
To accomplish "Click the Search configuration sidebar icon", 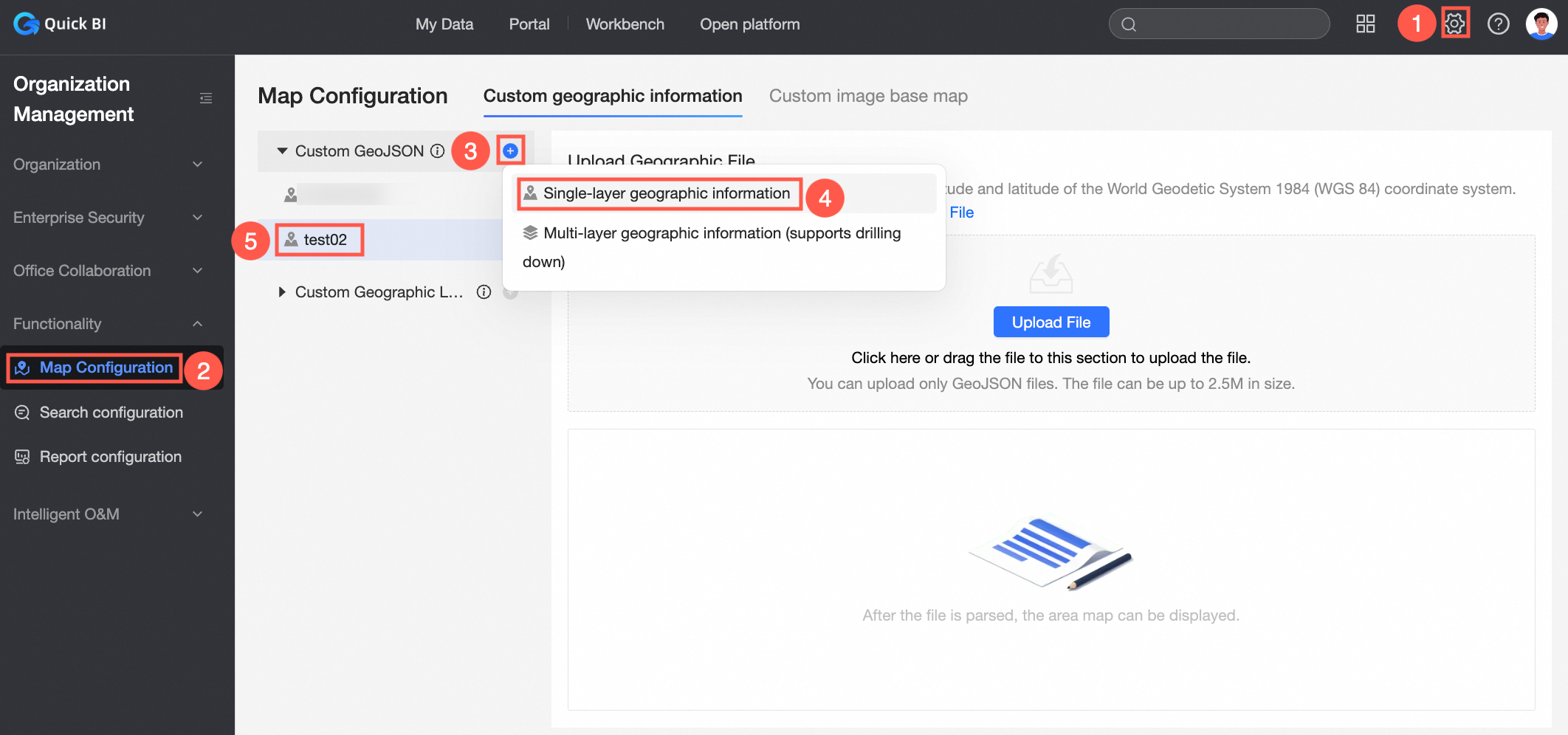I will tap(22, 413).
